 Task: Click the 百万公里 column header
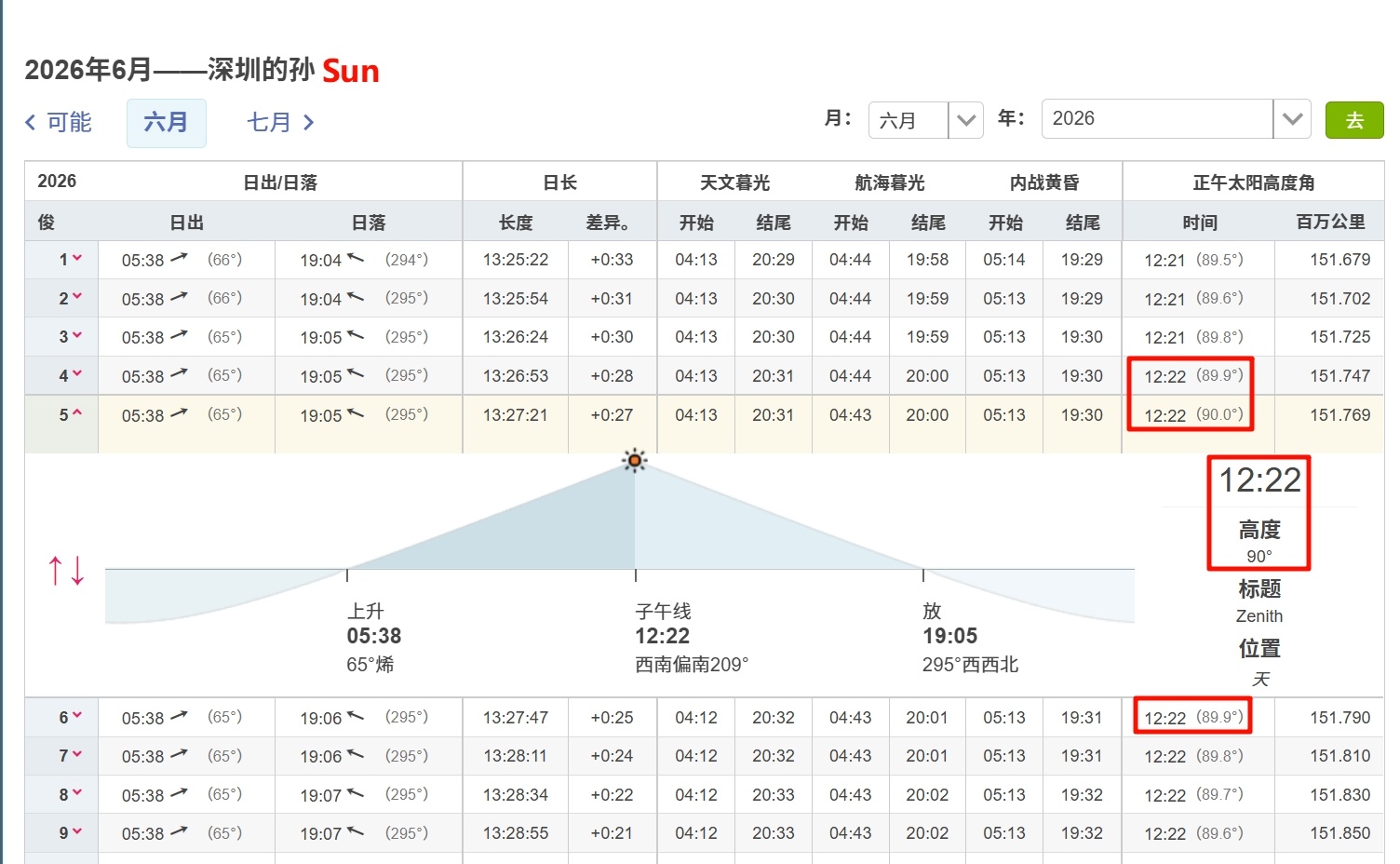coord(1330,223)
